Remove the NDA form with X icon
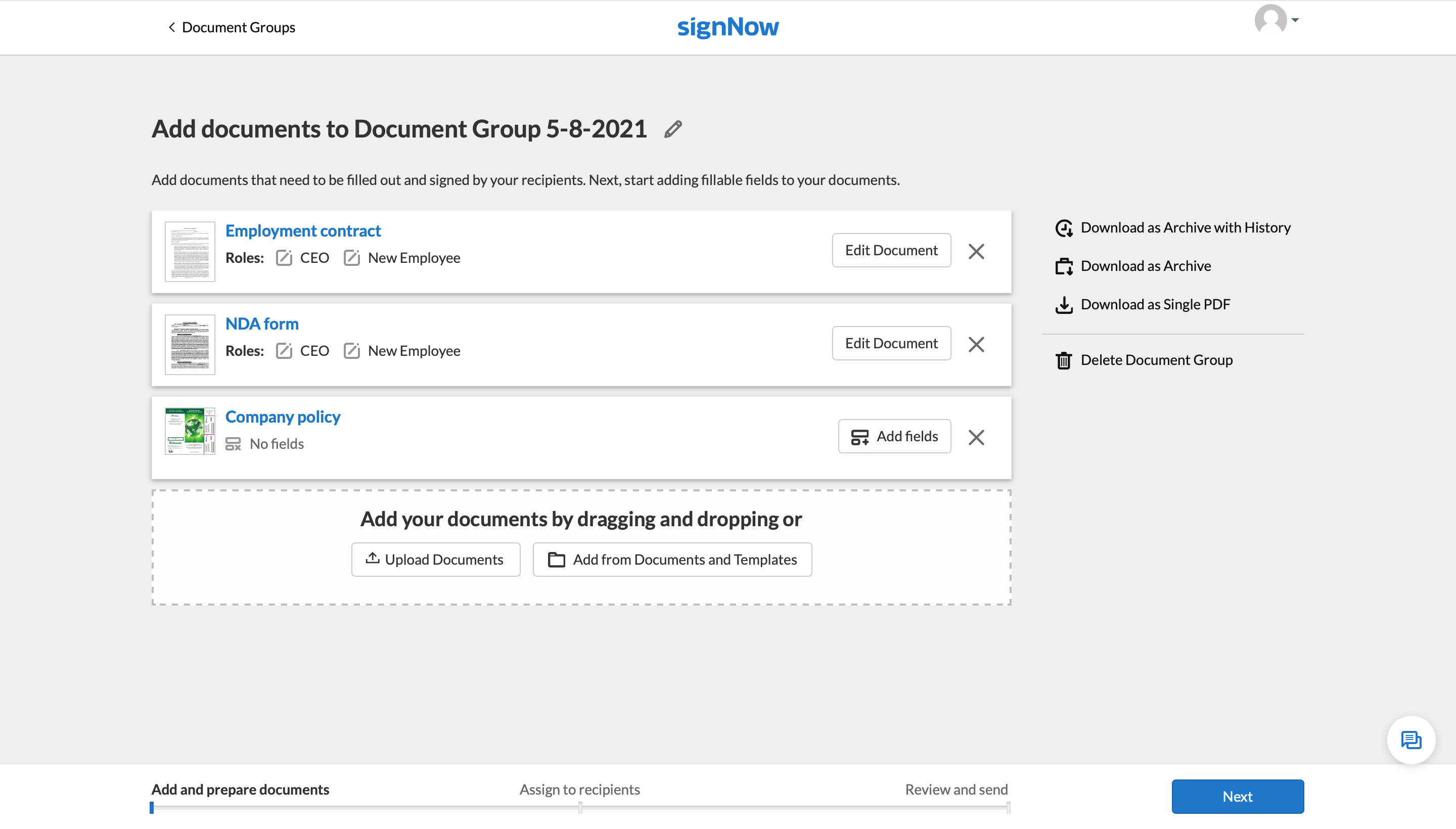This screenshot has height=829, width=1456. point(976,344)
